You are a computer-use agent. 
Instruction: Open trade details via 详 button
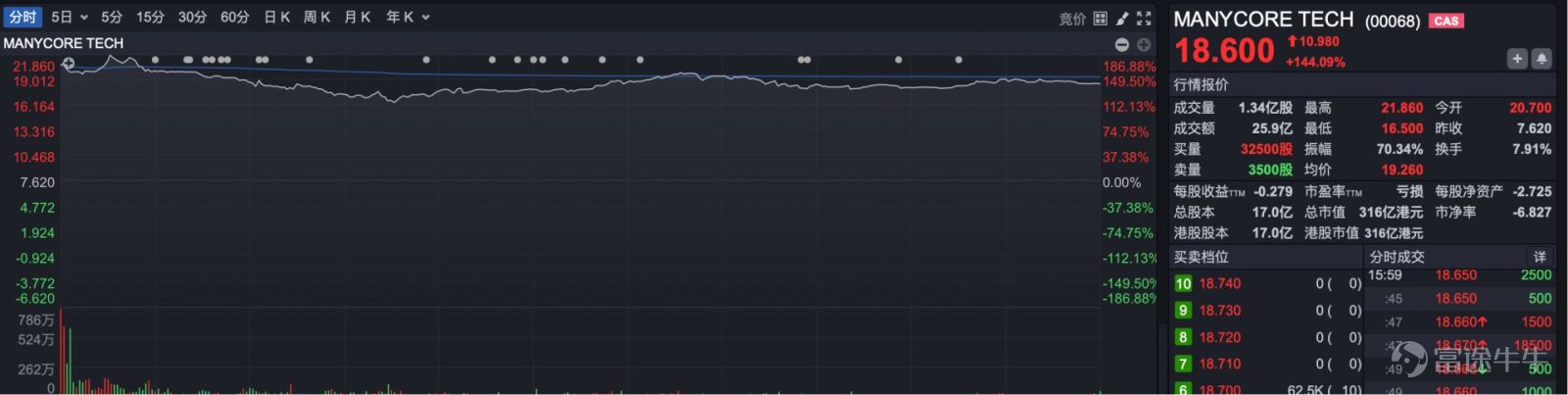pos(1540,257)
